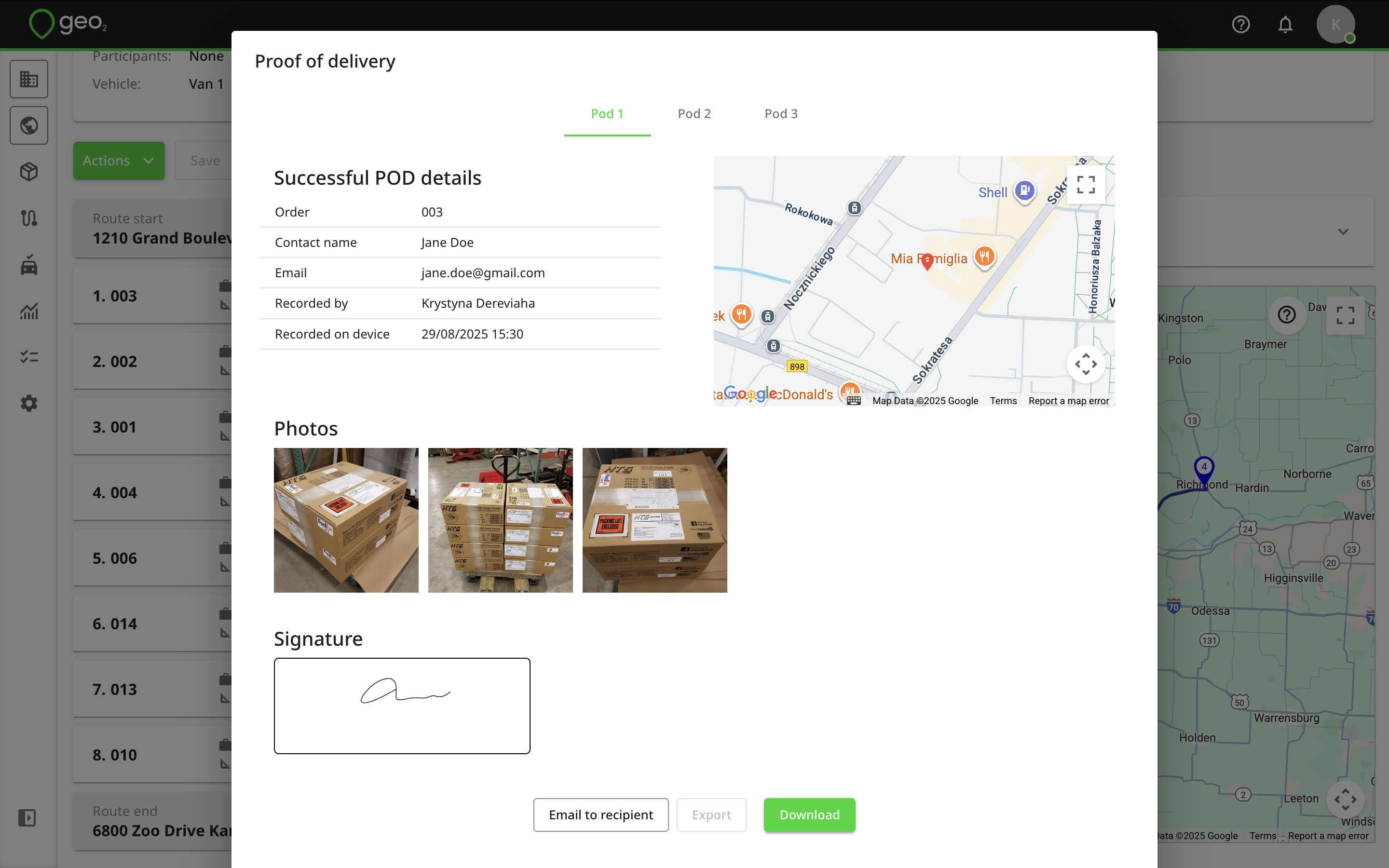Switch to the Pod 3 tab
The image size is (1389, 868).
coord(781,114)
